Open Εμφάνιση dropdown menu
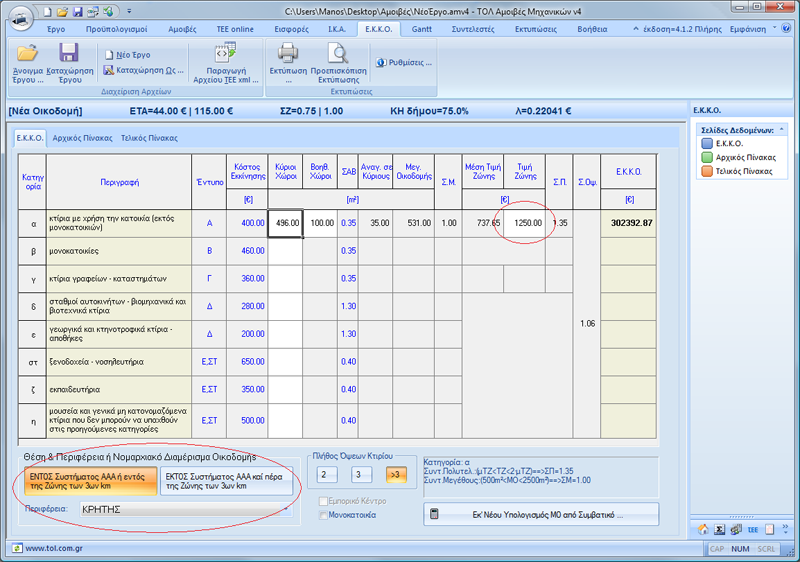The image size is (800, 562). tap(752, 29)
